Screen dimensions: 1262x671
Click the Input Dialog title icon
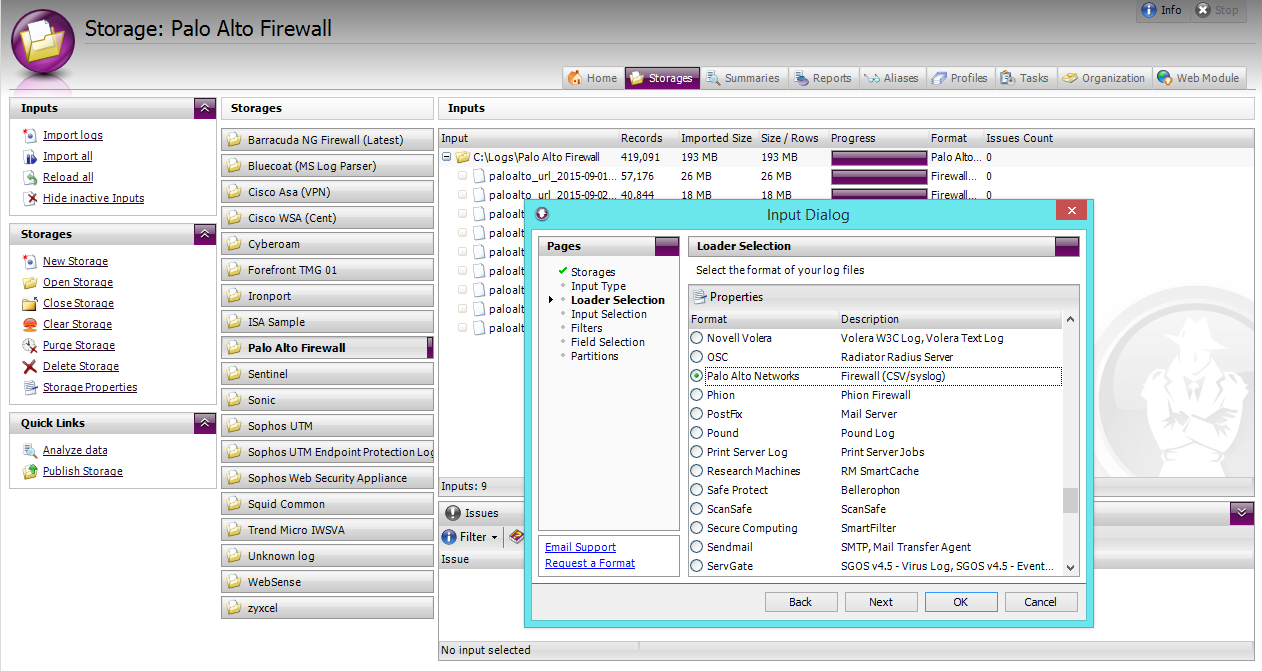542,214
